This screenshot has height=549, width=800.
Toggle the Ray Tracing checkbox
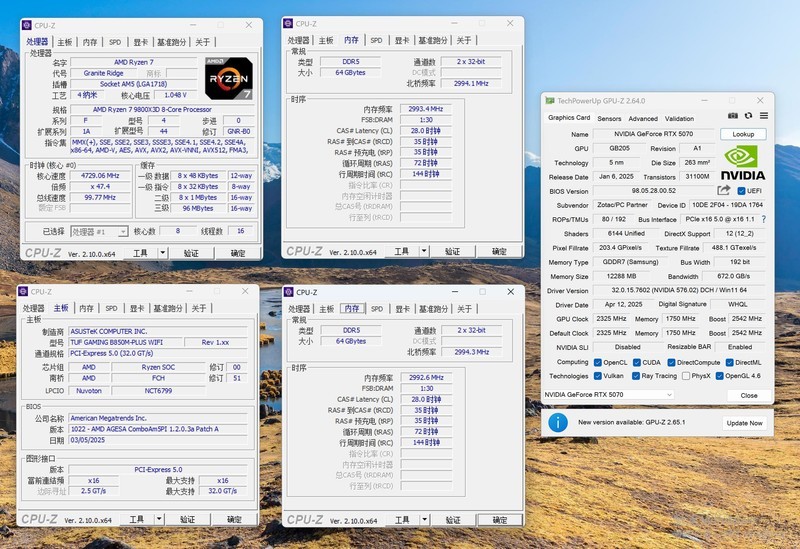[636, 376]
